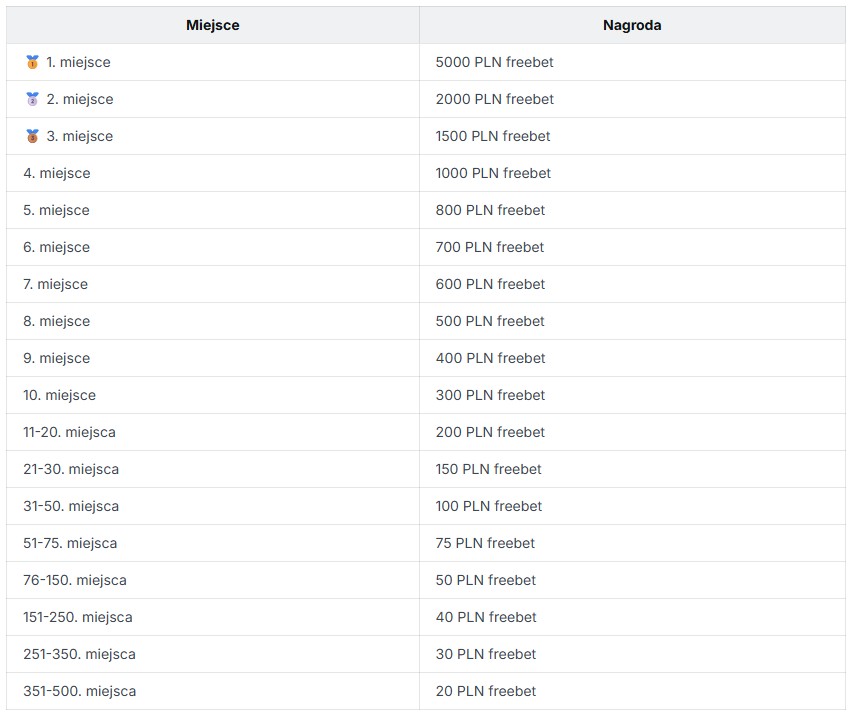The image size is (851, 715).
Task: Click the 500 PLN freebet cell
Action: click(x=490, y=321)
